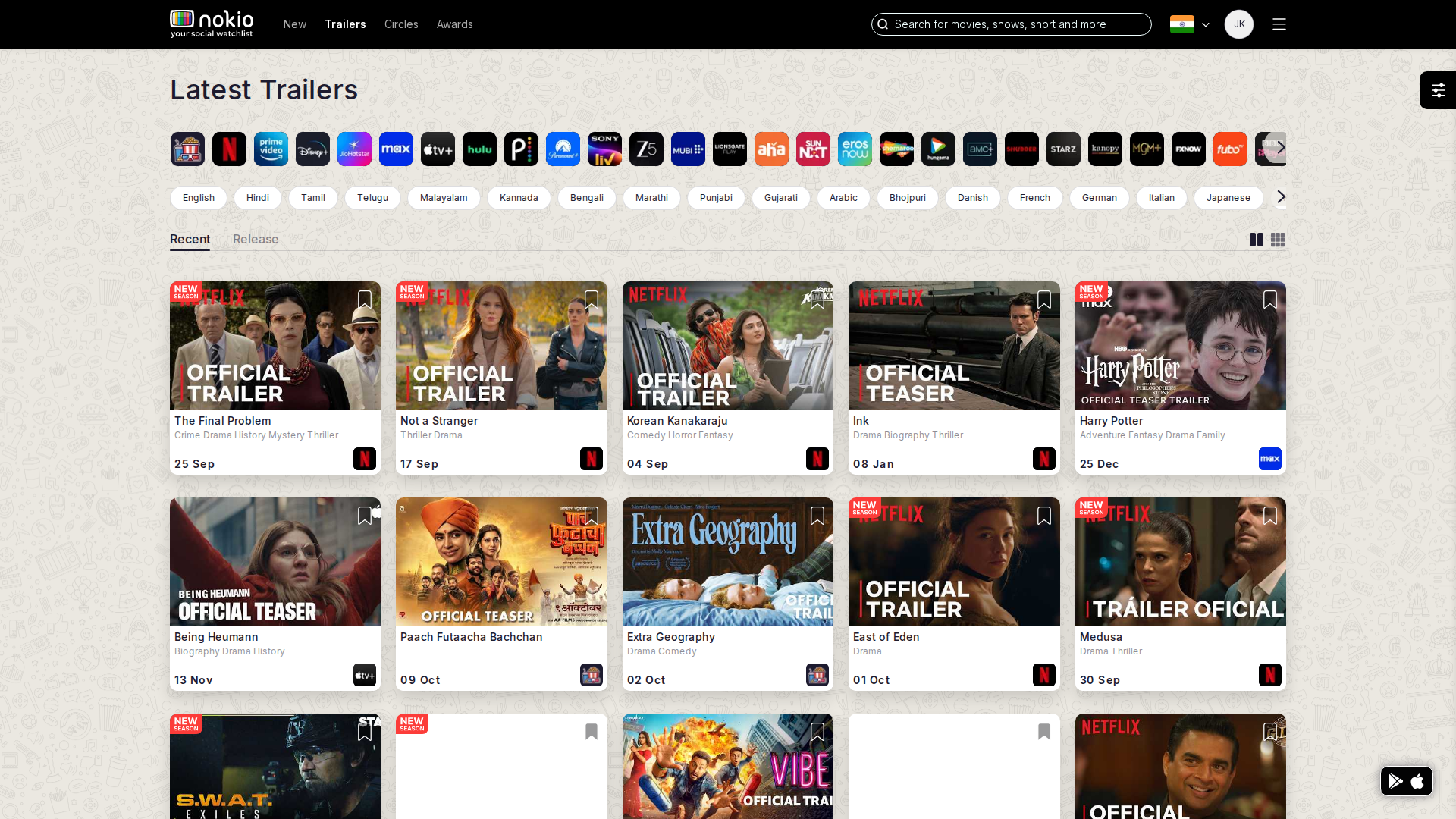Filter trailers by Hungama Play icon
Image resolution: width=1456 pixels, height=819 pixels.
(938, 149)
